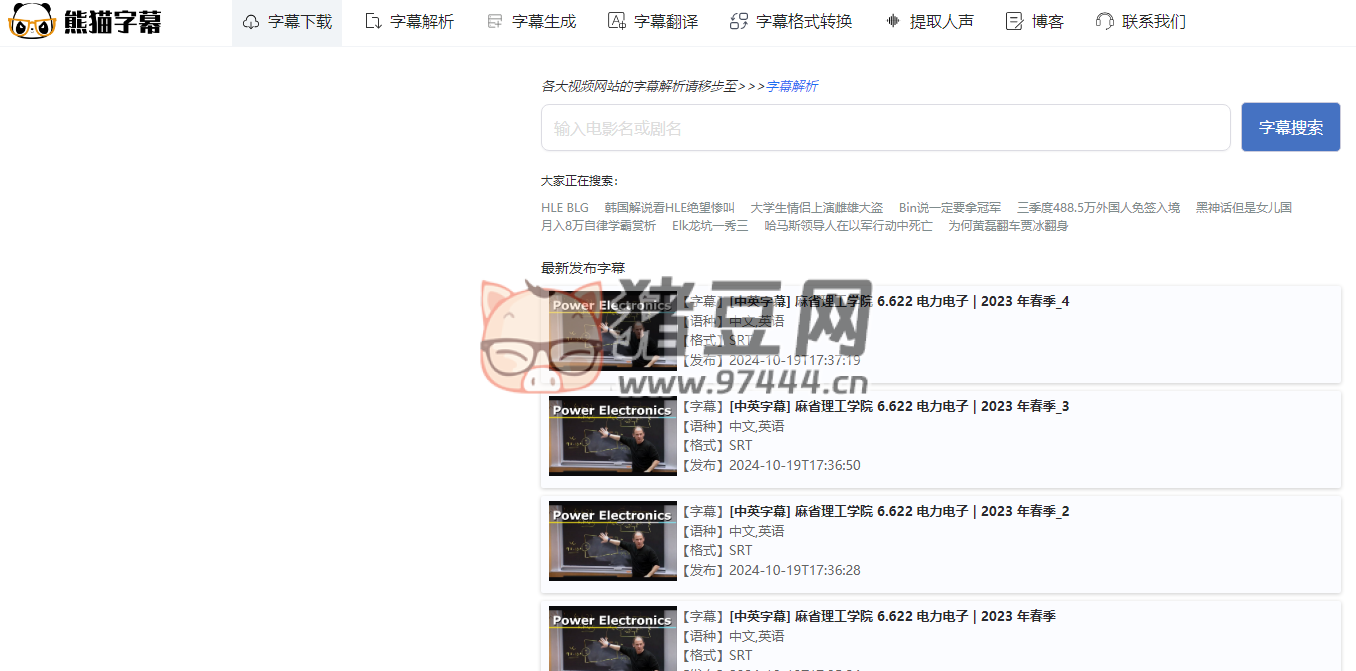Click the subtitle translation icon

[617, 22]
